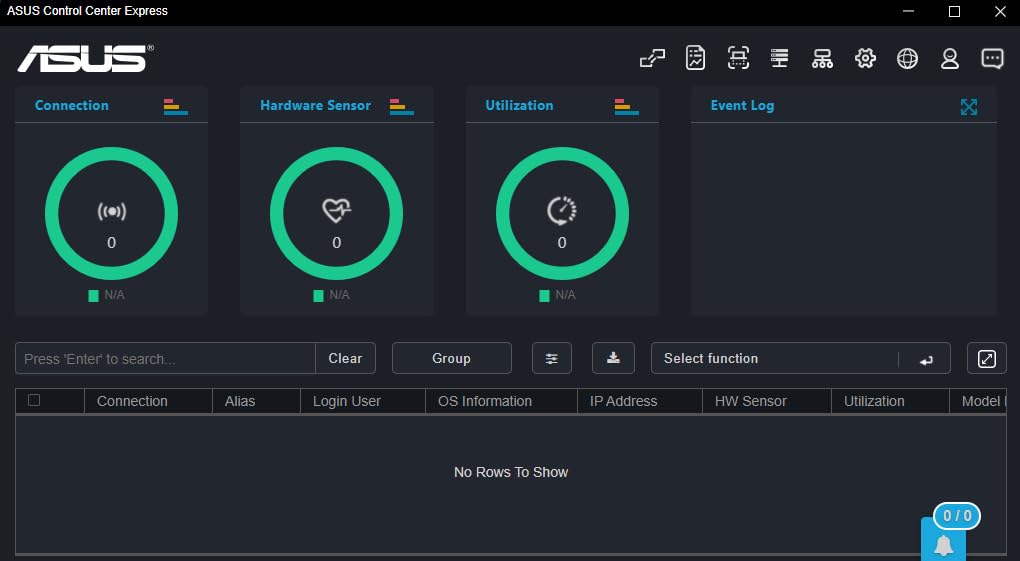Expand the Event Log panel
1020x561 pixels.
969,107
